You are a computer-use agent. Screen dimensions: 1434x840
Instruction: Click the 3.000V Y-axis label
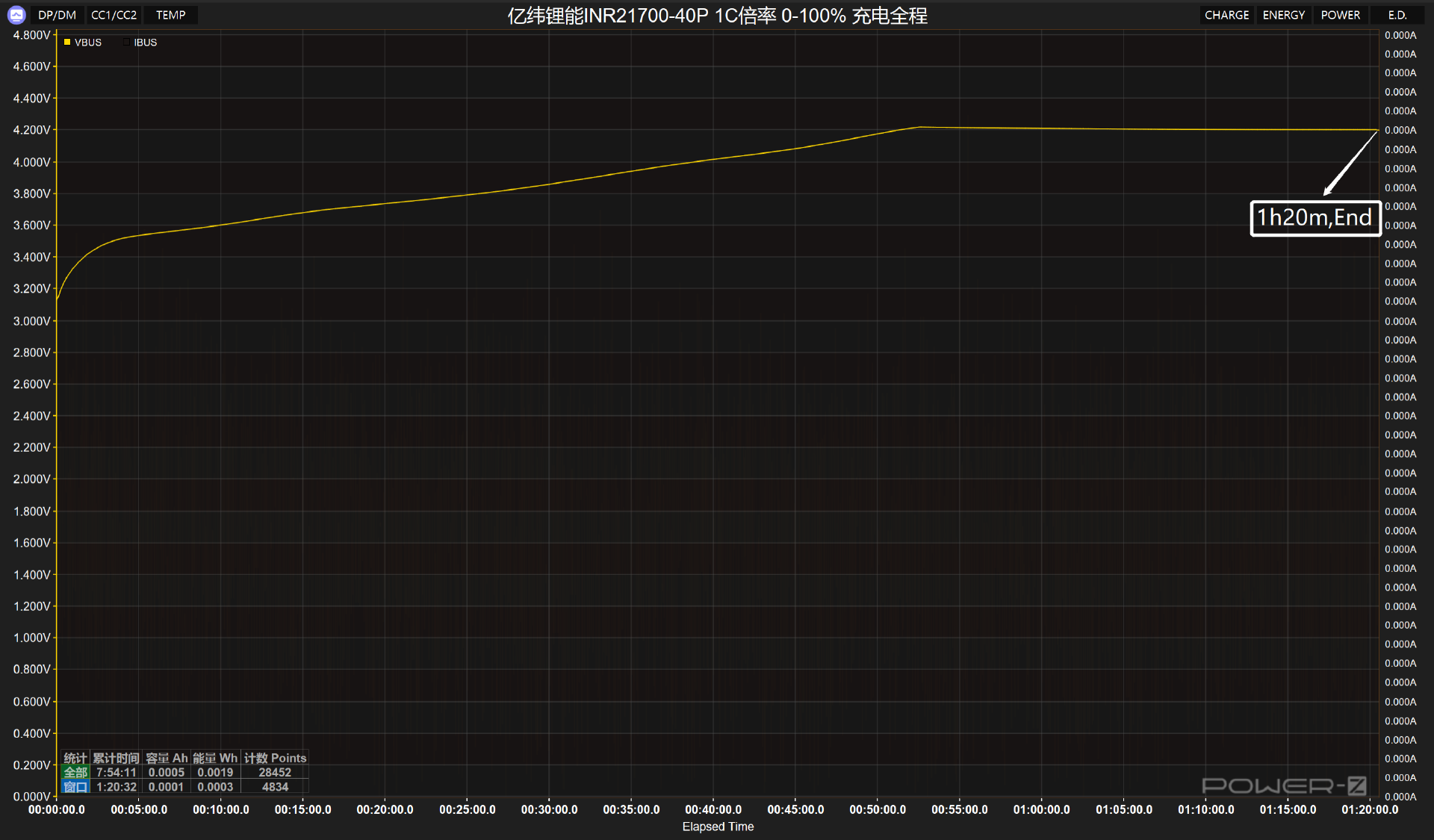pos(31,321)
